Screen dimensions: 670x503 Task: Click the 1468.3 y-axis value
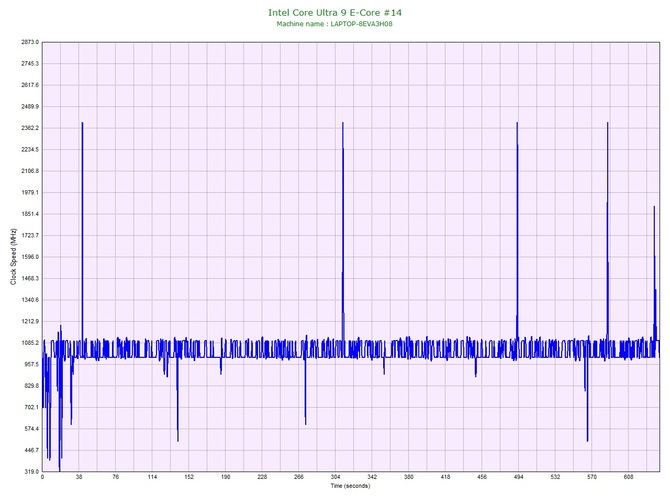pos(30,278)
